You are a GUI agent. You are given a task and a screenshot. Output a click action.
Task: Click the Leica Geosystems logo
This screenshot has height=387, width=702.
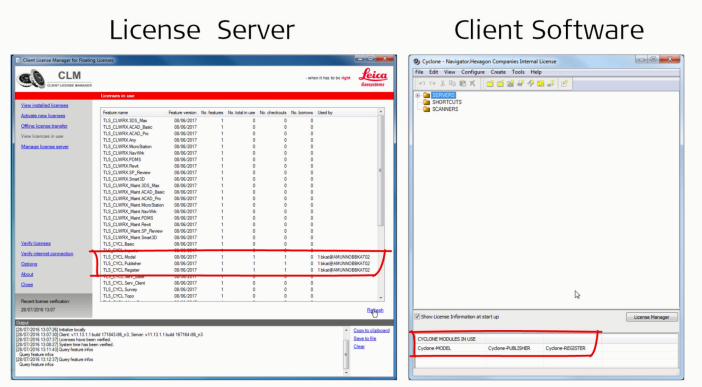[373, 77]
